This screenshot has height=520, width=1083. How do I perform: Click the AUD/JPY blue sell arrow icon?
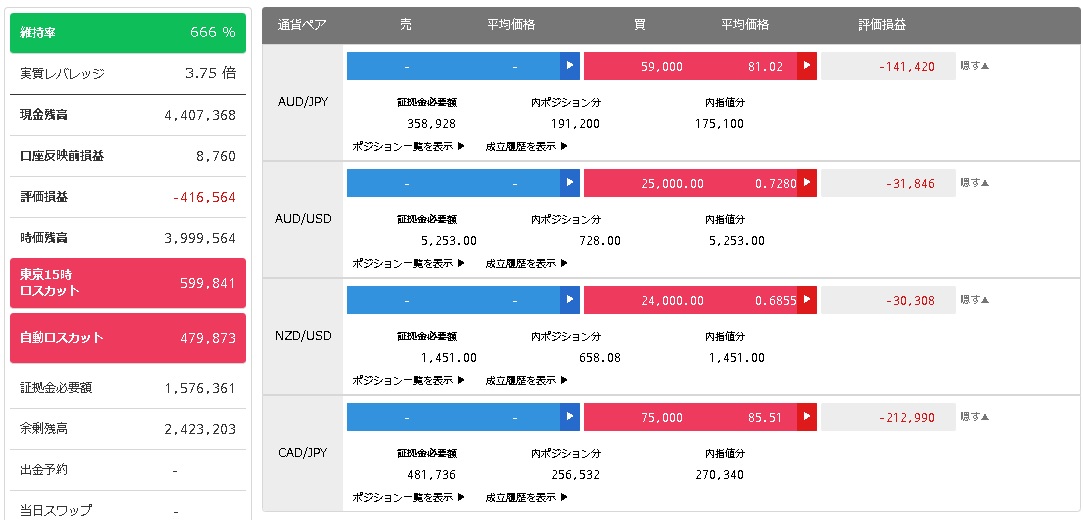pos(570,66)
